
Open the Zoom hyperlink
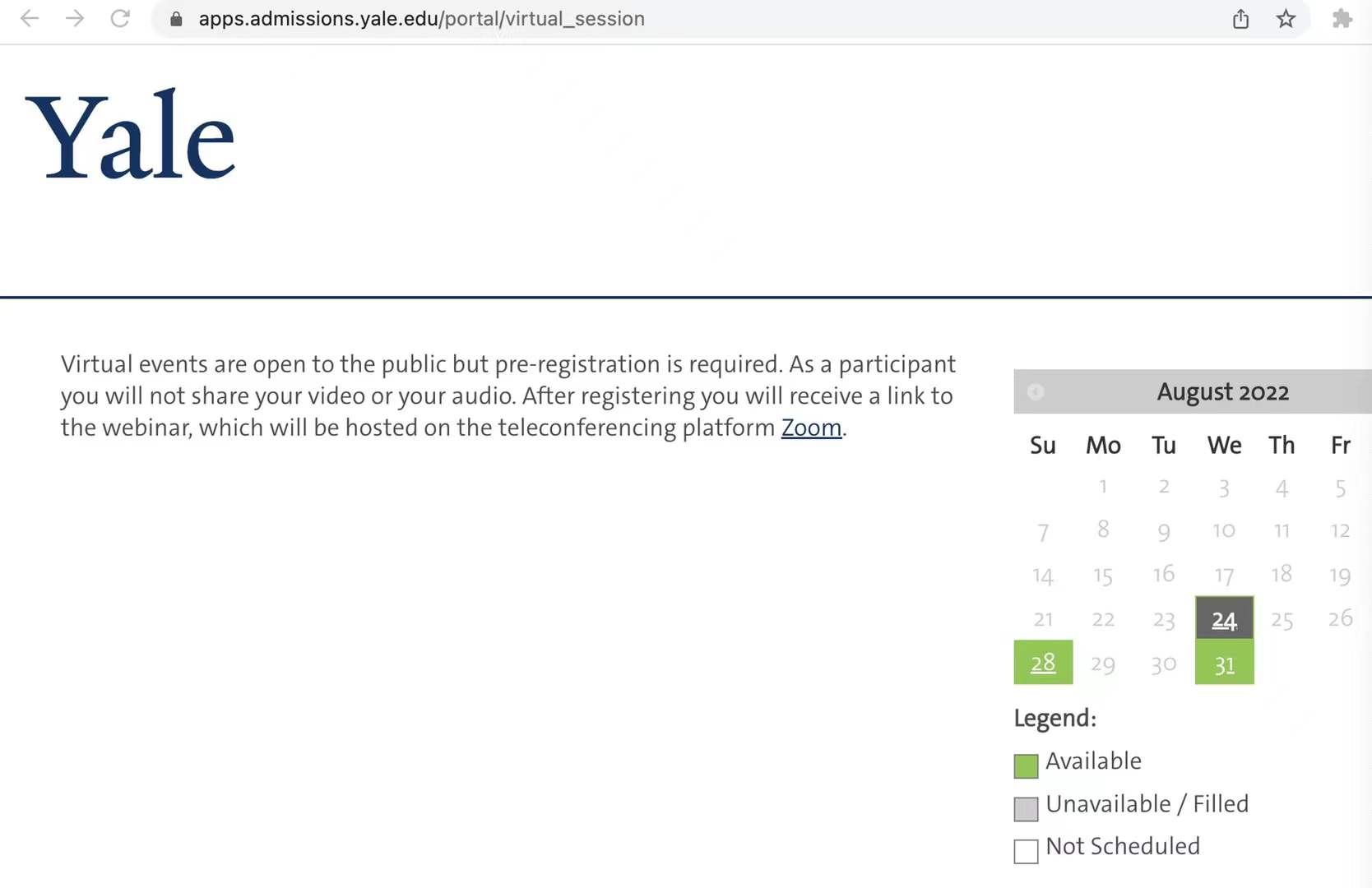pyautogui.click(x=811, y=428)
